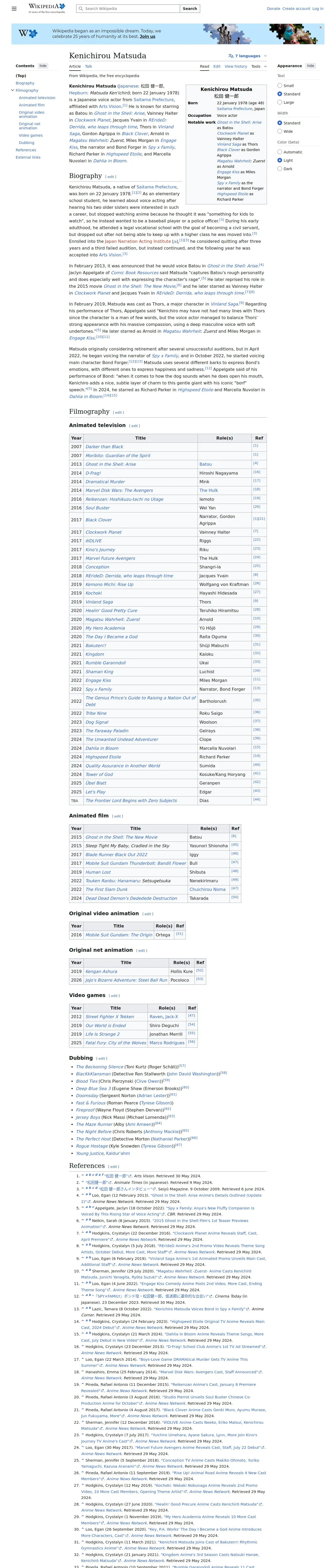Image resolution: width=336 pixels, height=1568 pixels.
Task: Open Chuichirou Noma role link
Action: click(x=207, y=889)
